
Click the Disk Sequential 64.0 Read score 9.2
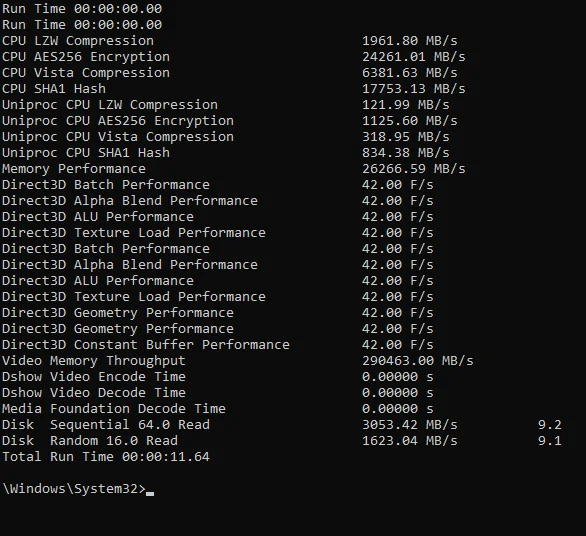coord(549,425)
